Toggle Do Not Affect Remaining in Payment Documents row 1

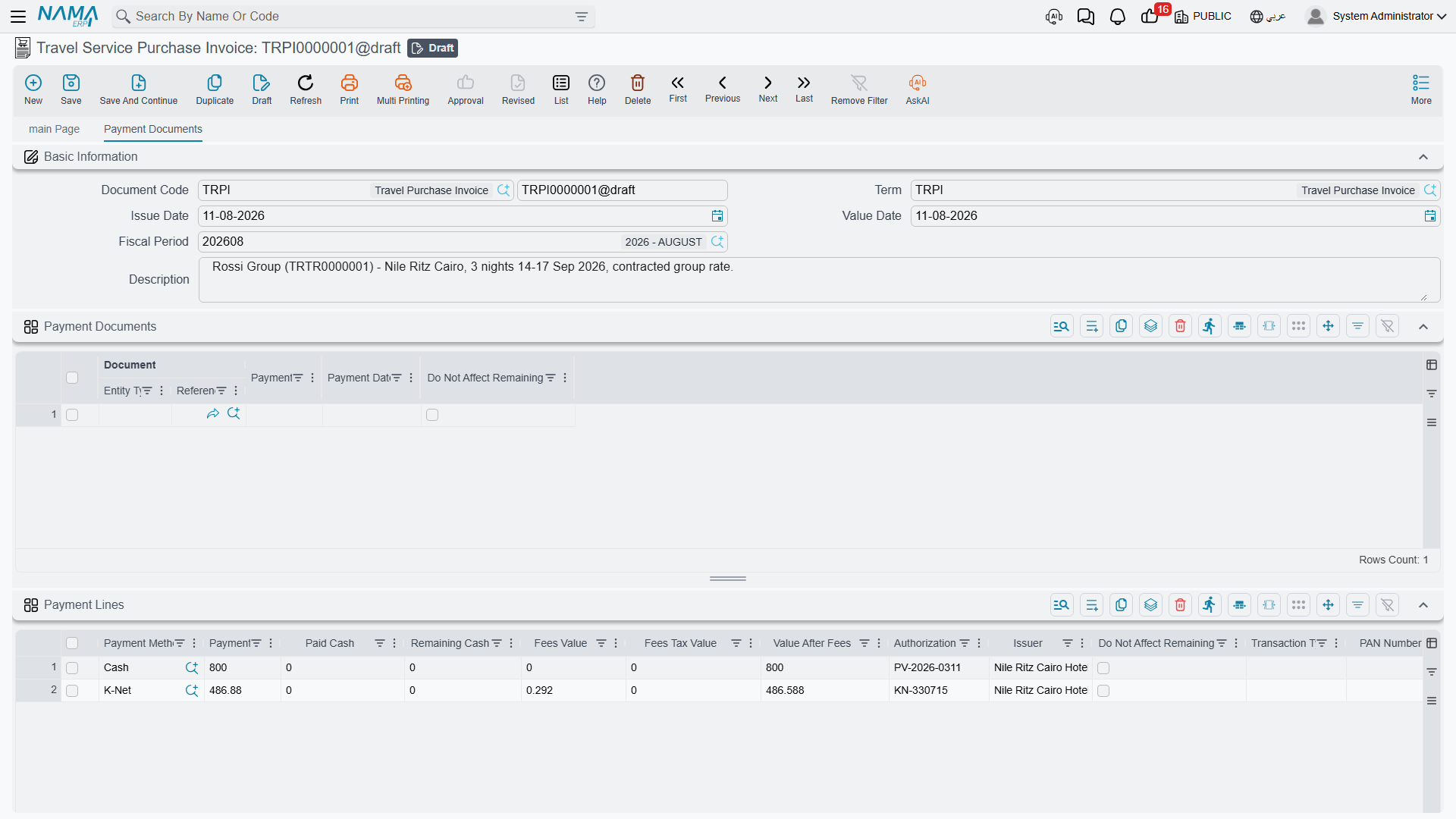[x=432, y=415]
